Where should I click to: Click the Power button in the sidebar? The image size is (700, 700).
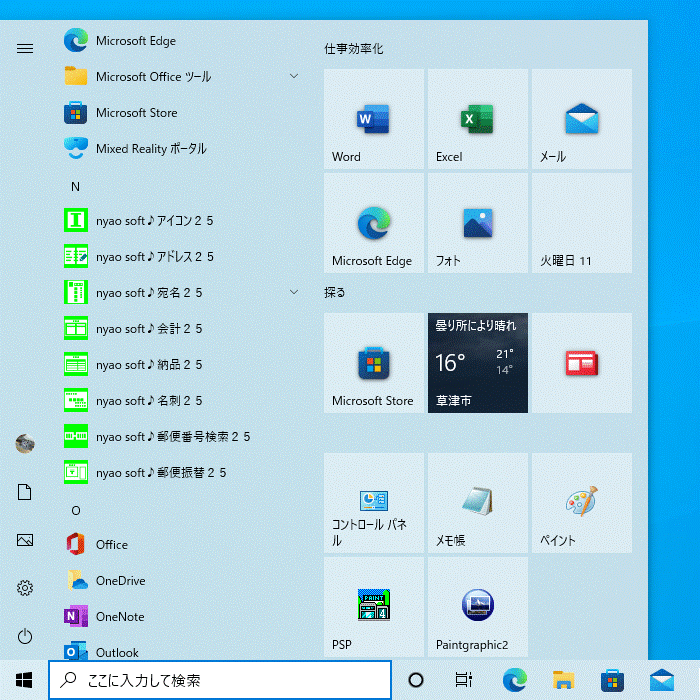25,636
